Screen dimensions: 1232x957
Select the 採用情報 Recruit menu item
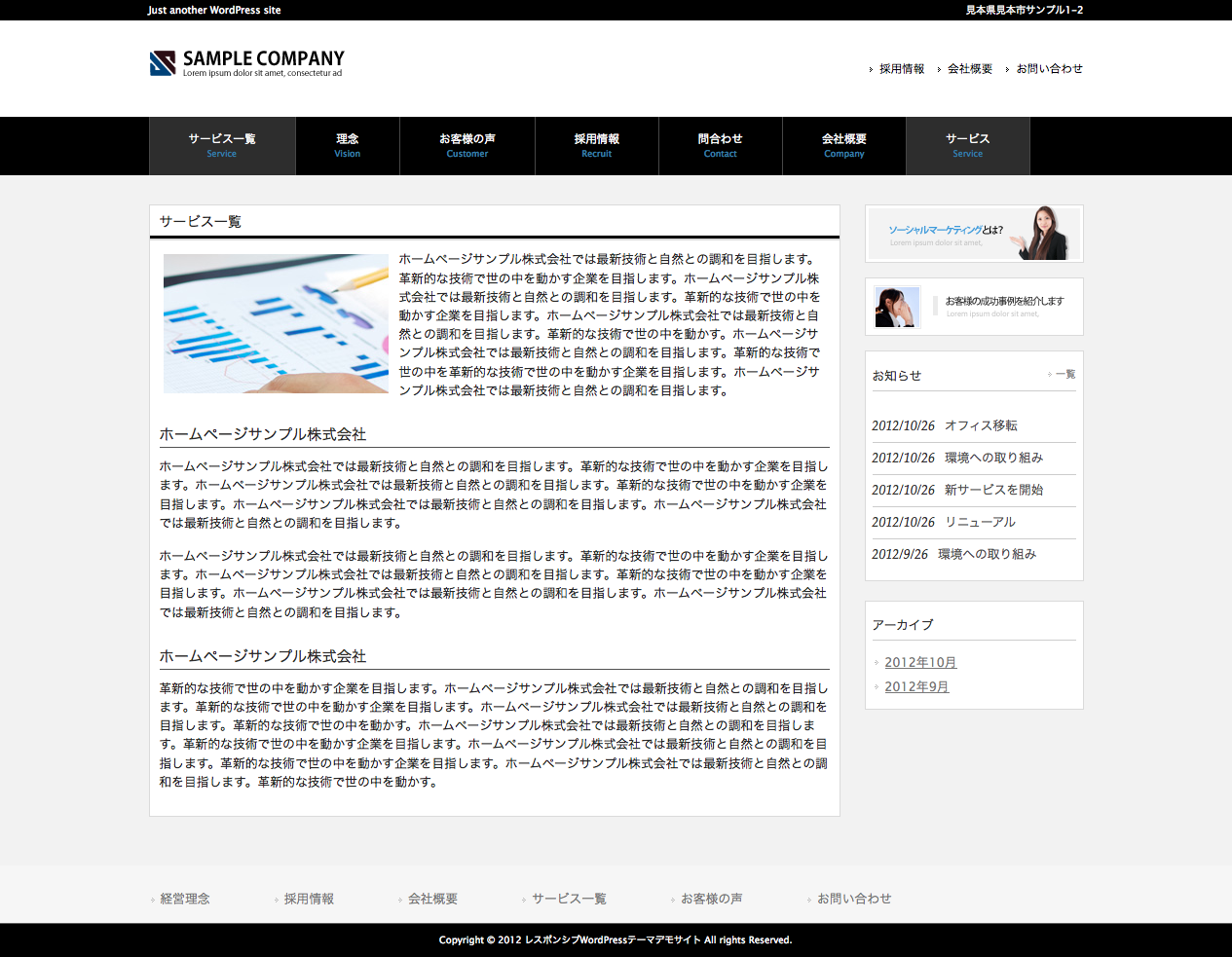(x=597, y=146)
